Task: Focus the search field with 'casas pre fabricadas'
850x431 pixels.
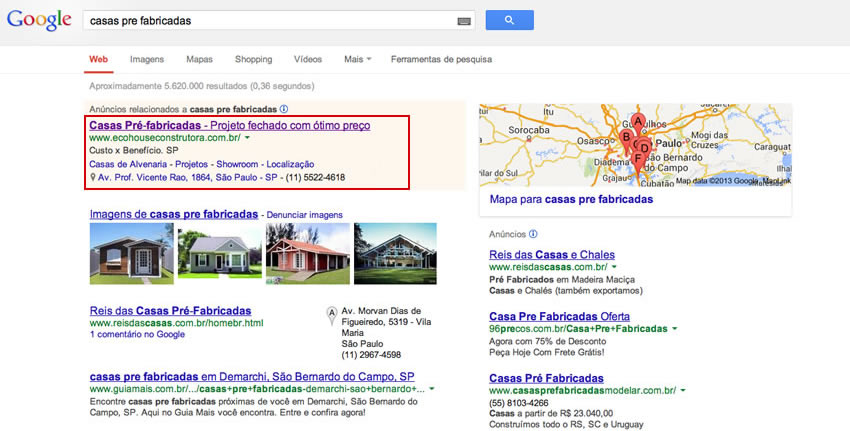Action: coord(270,21)
